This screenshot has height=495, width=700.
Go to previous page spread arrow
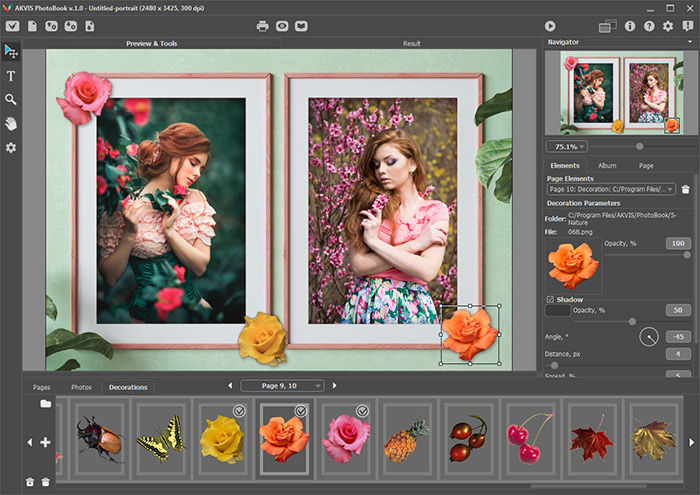(230, 385)
